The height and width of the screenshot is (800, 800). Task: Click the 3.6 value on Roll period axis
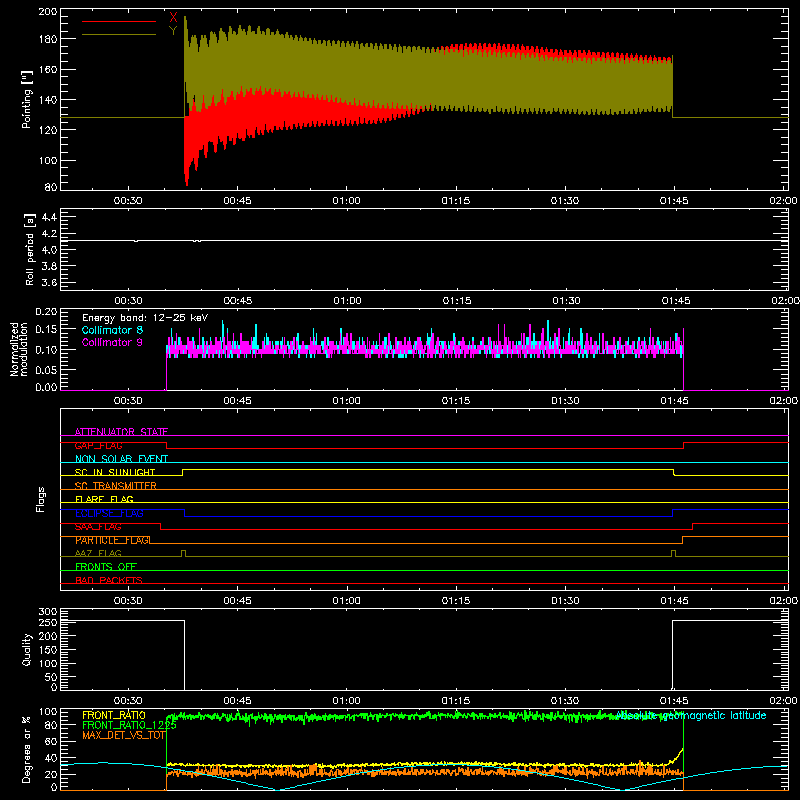click(x=49, y=282)
